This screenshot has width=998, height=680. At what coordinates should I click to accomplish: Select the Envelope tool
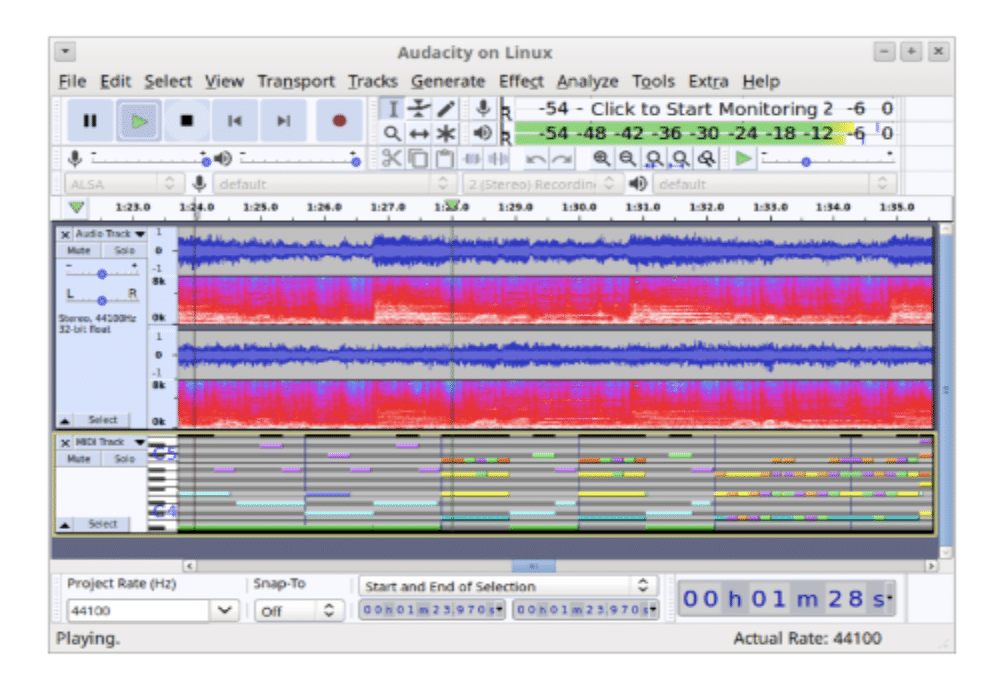[x=419, y=108]
